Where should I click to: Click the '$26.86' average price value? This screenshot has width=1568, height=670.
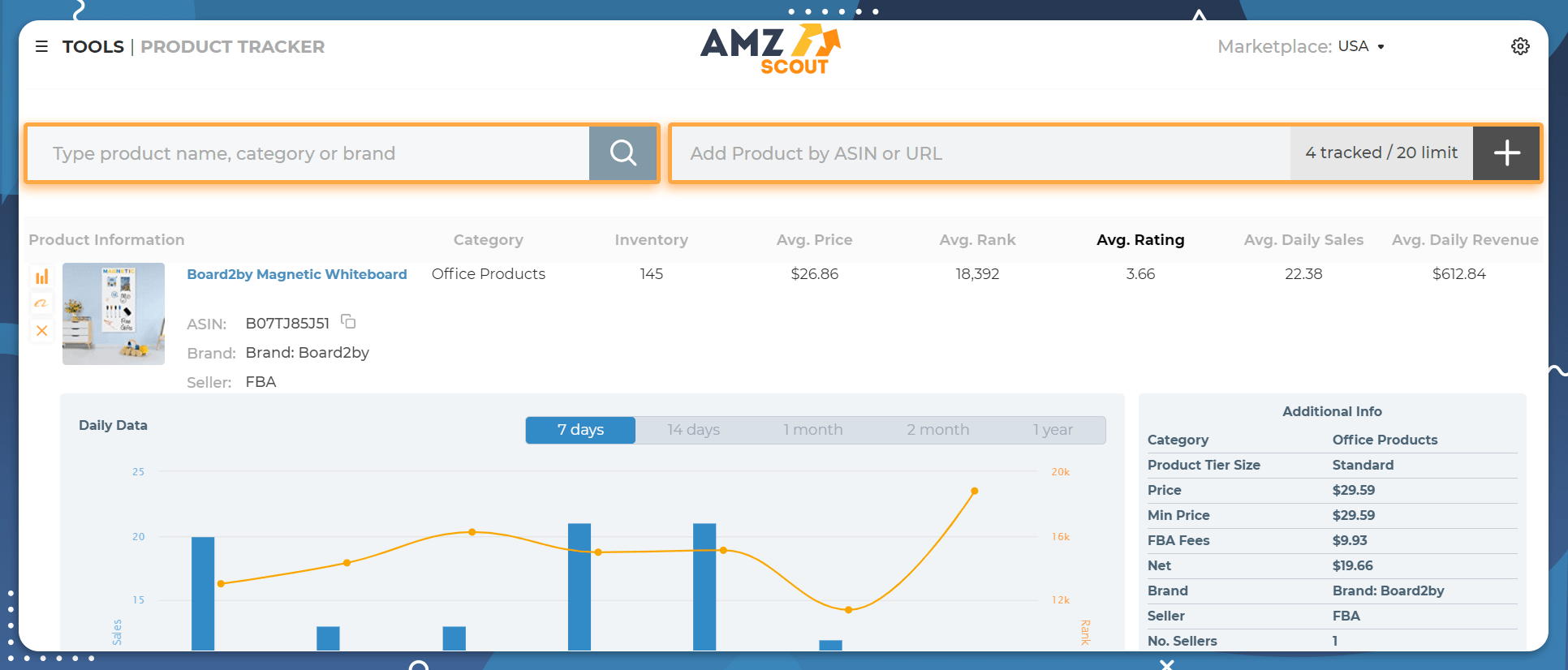pos(814,274)
